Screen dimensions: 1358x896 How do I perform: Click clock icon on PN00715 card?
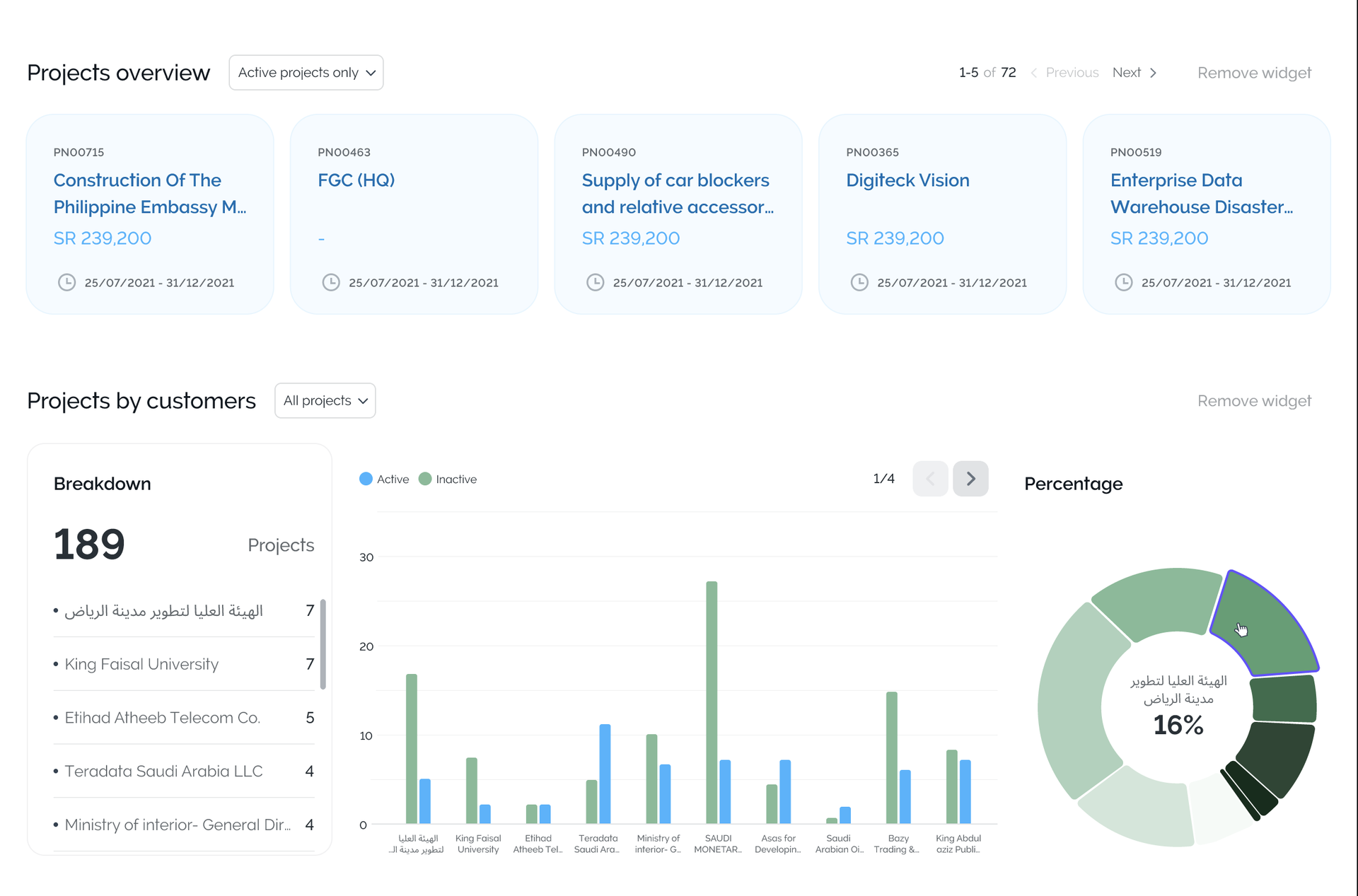(66, 282)
